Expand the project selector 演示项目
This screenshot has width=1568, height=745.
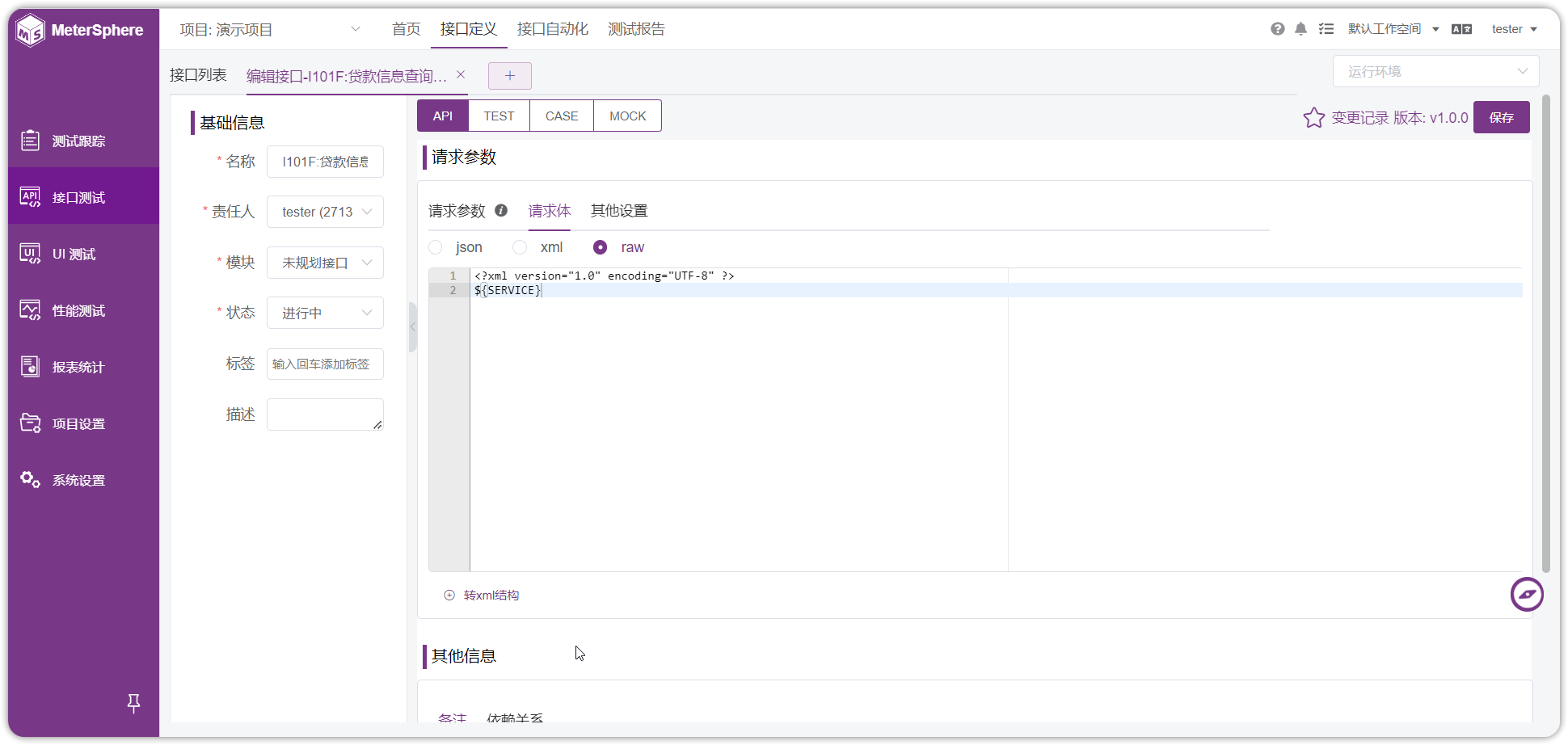pyautogui.click(x=271, y=30)
